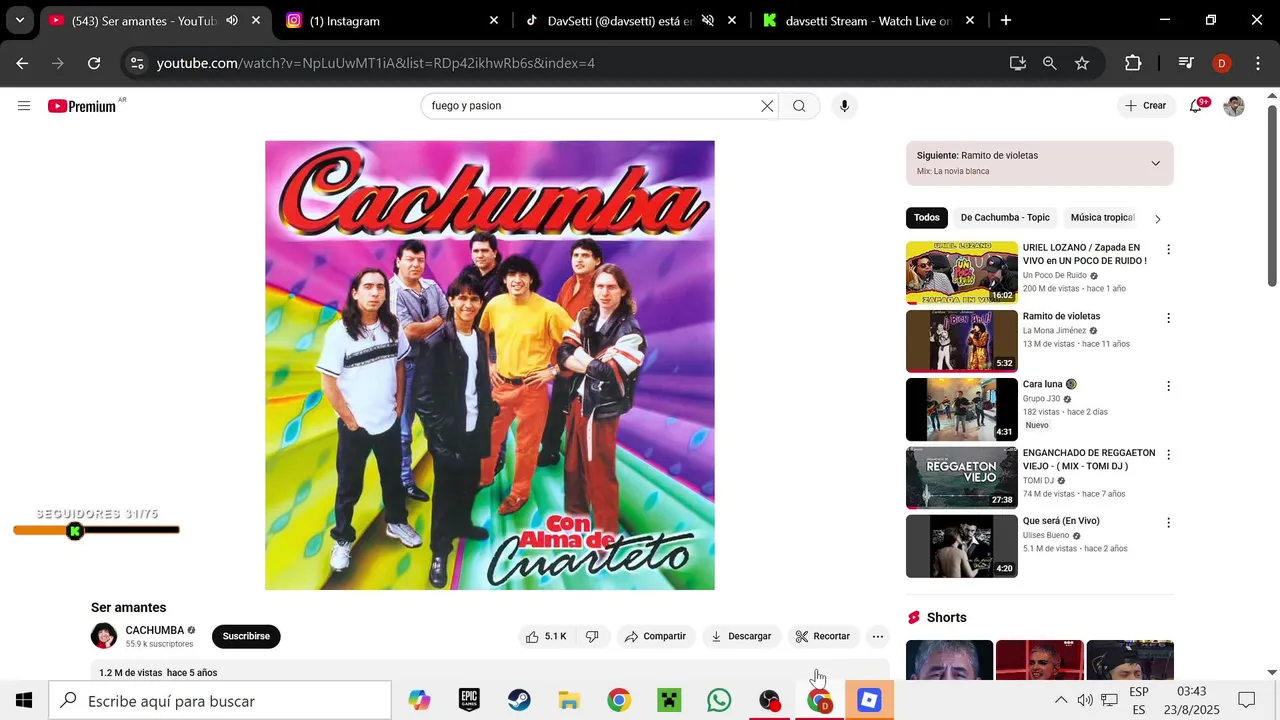The width and height of the screenshot is (1280, 720).
Task: Open a new browser tab
Action: click(x=1006, y=20)
